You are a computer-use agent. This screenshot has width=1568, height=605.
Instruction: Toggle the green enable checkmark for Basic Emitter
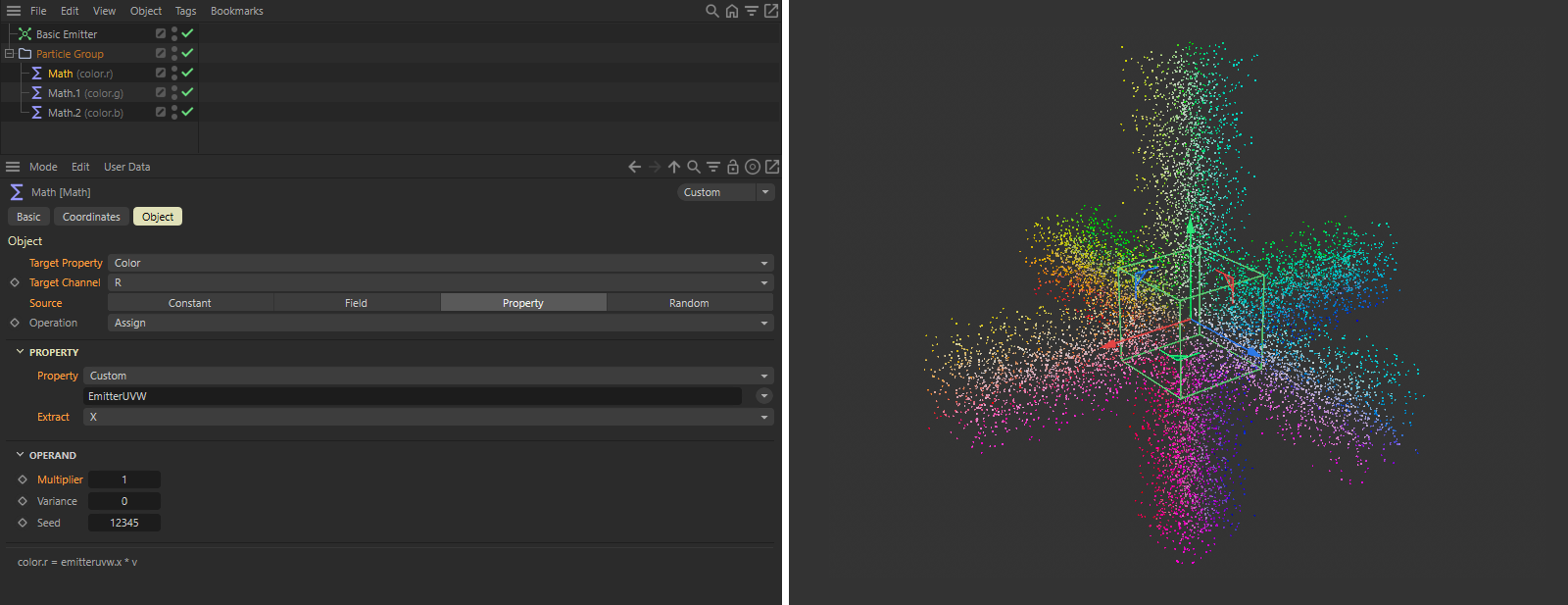187,33
